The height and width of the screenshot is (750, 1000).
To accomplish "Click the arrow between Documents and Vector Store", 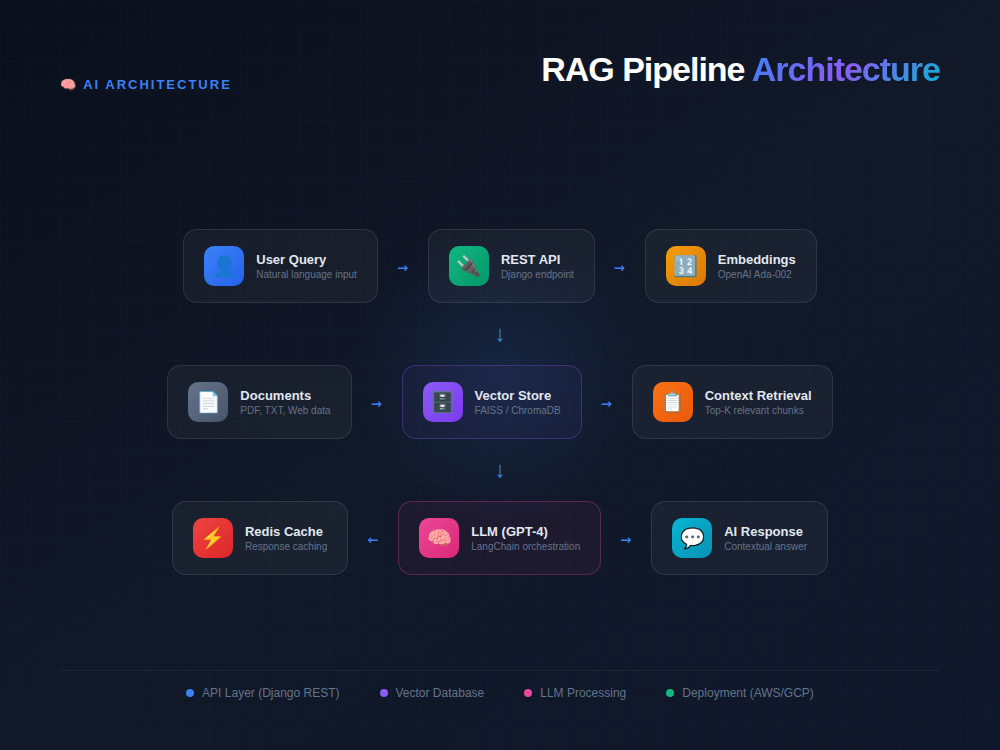I will point(376,404).
